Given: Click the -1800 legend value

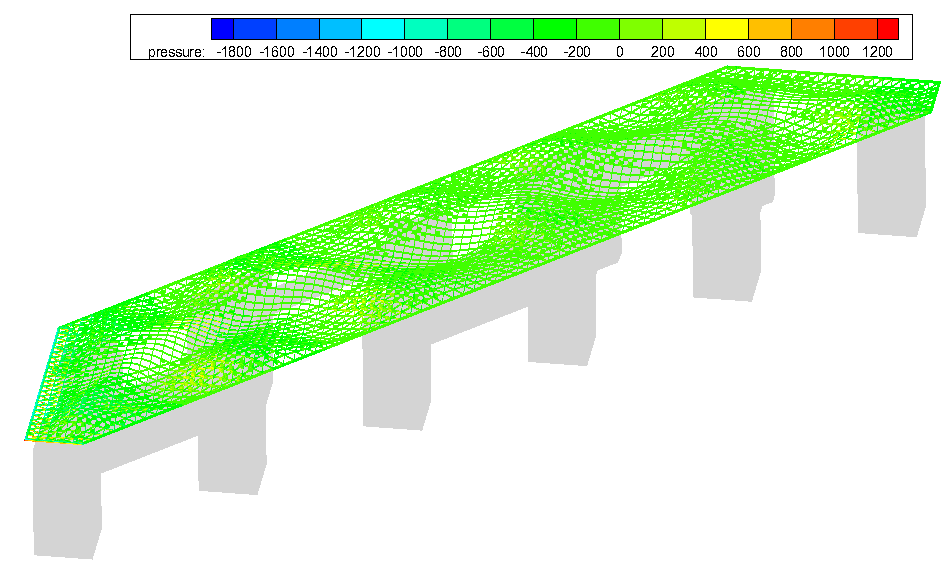Looking at the screenshot, I should [233, 52].
